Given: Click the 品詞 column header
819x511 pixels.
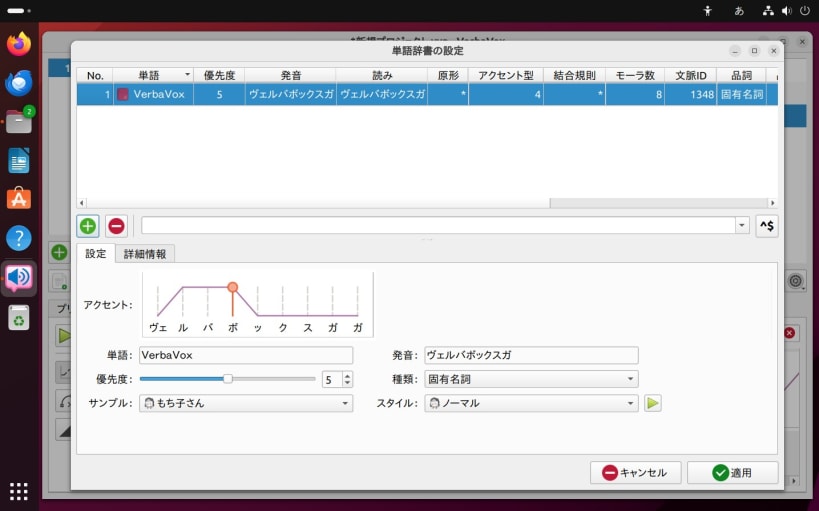Looking at the screenshot, I should click(741, 75).
